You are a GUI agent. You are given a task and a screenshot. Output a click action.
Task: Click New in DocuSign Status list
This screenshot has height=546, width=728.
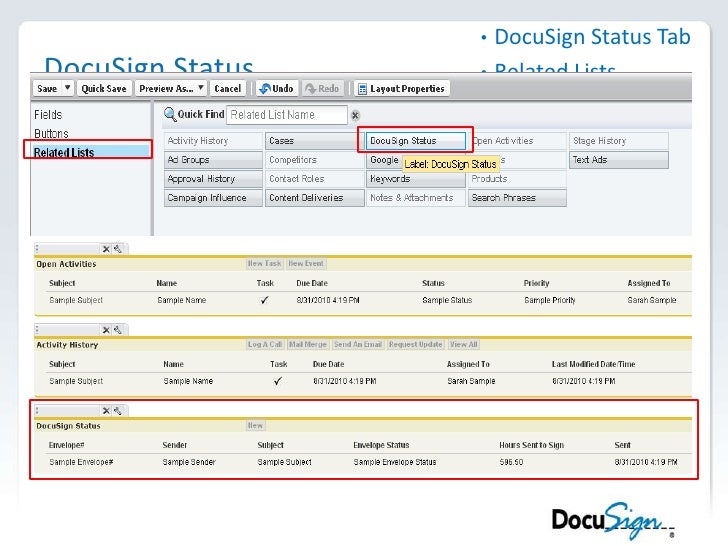(x=255, y=425)
